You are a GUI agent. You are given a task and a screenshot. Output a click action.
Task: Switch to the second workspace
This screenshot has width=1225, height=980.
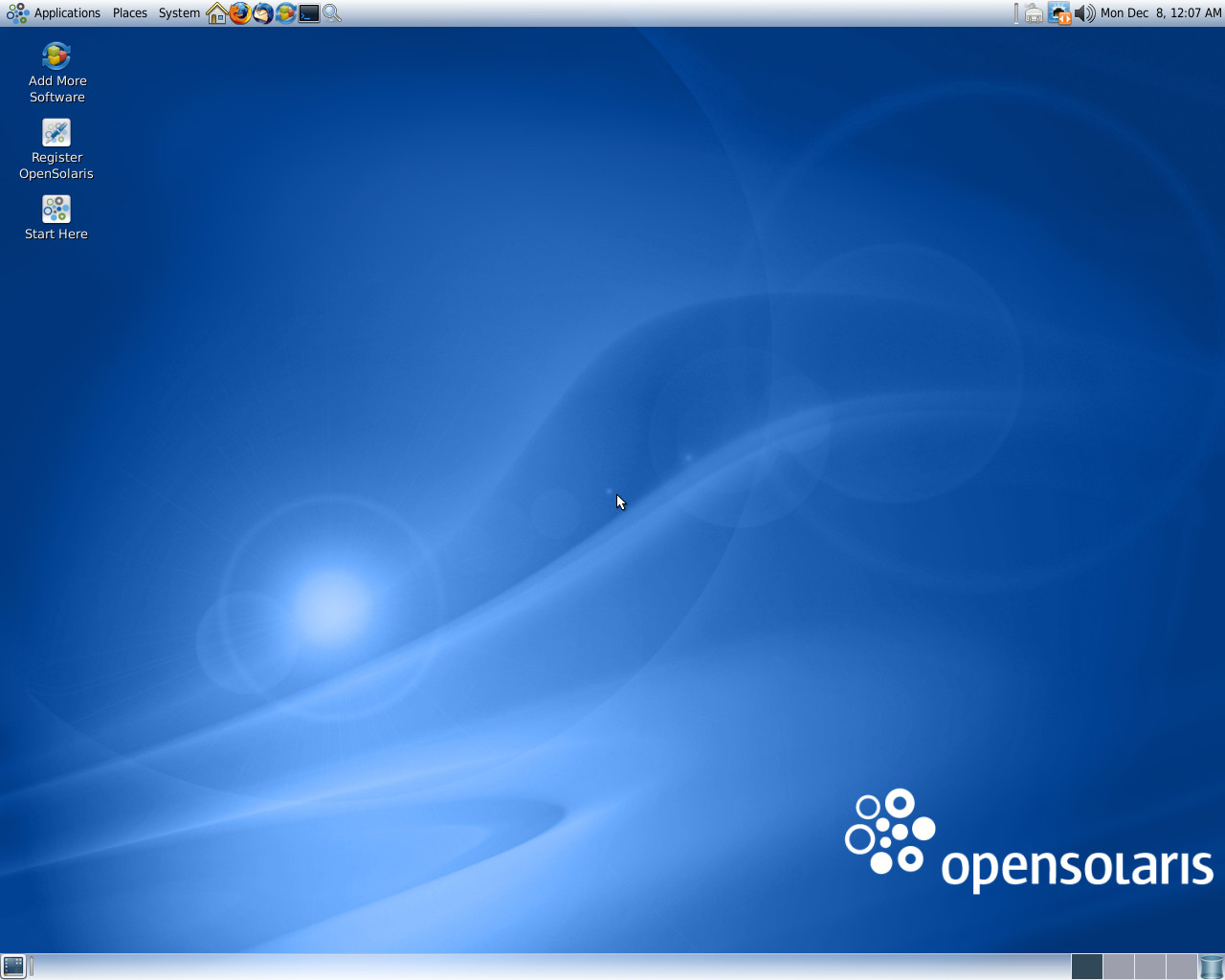coord(1117,967)
